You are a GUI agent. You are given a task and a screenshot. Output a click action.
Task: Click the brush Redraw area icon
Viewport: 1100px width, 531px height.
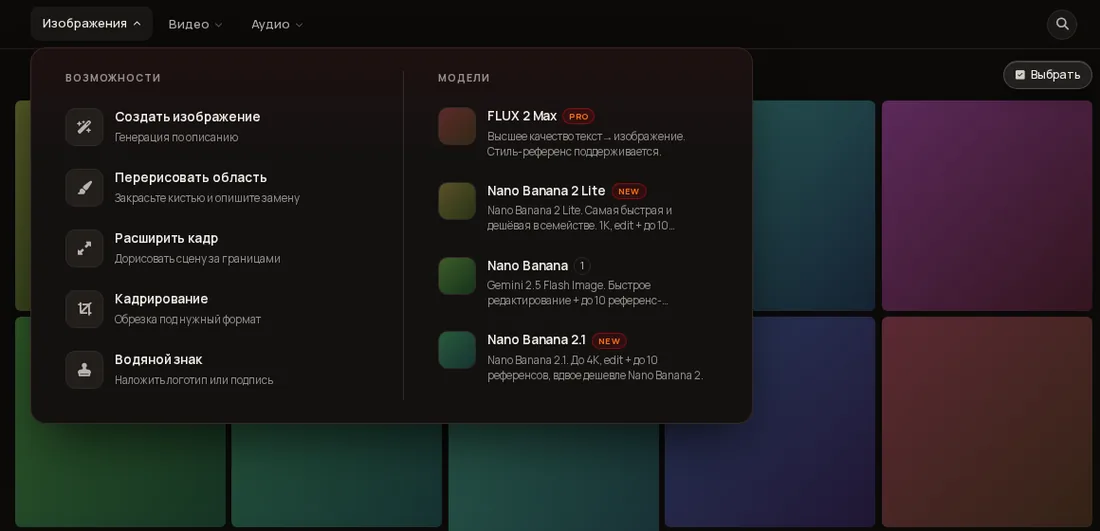coord(84,187)
